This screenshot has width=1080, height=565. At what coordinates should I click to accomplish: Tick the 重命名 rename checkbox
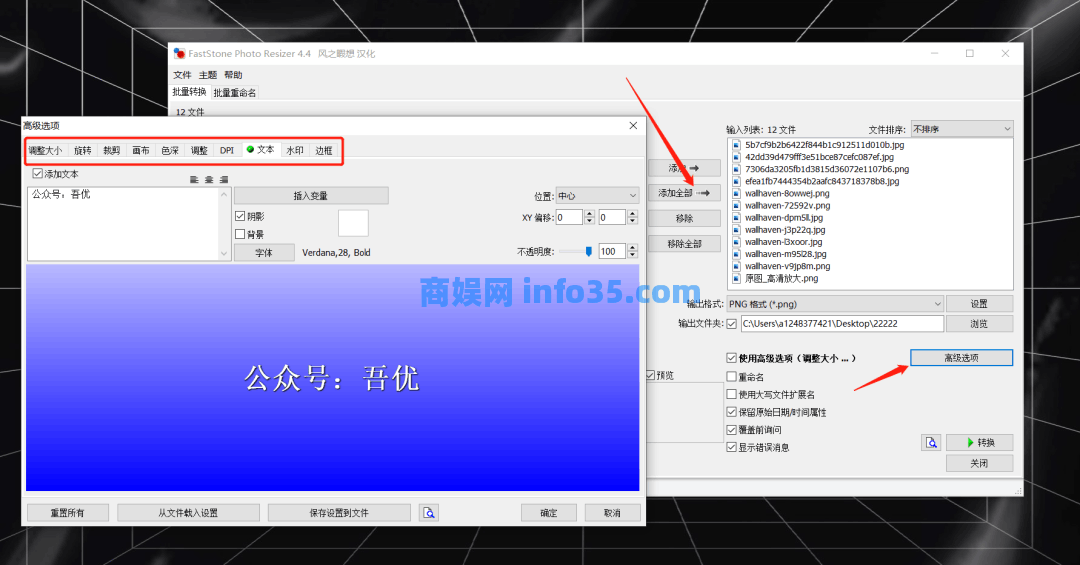[x=732, y=377]
